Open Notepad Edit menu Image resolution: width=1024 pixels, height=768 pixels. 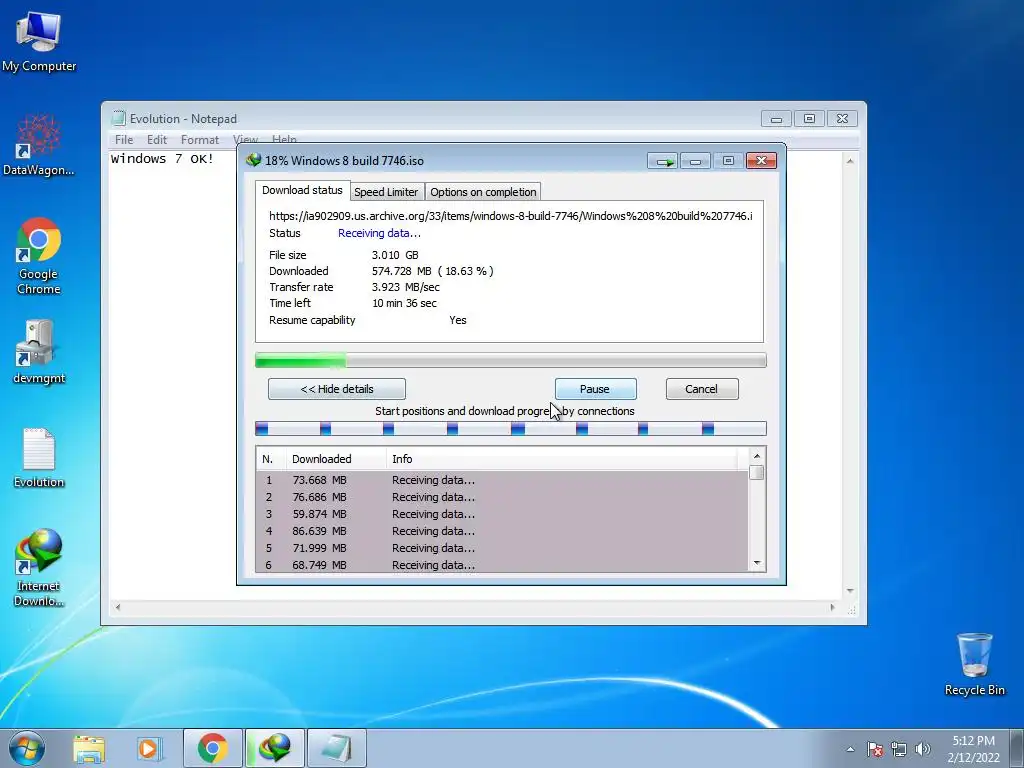157,140
